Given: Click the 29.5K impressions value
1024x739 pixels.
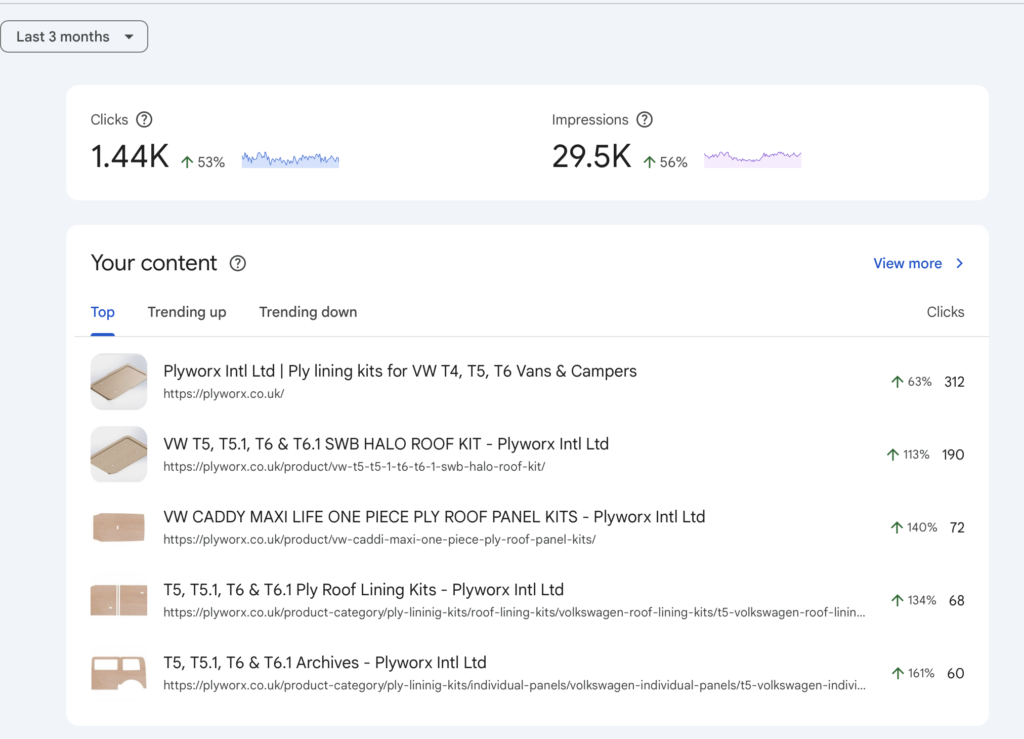Looking at the screenshot, I should pyautogui.click(x=592, y=157).
